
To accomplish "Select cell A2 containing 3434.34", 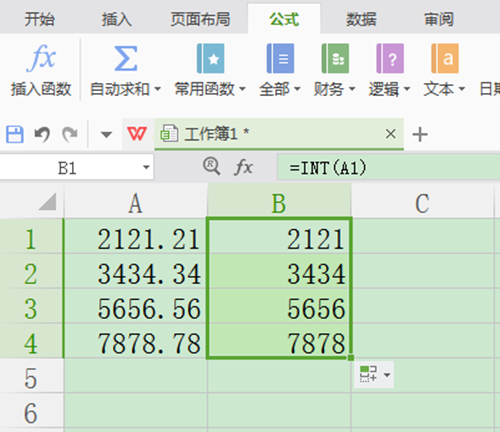I will click(x=135, y=271).
